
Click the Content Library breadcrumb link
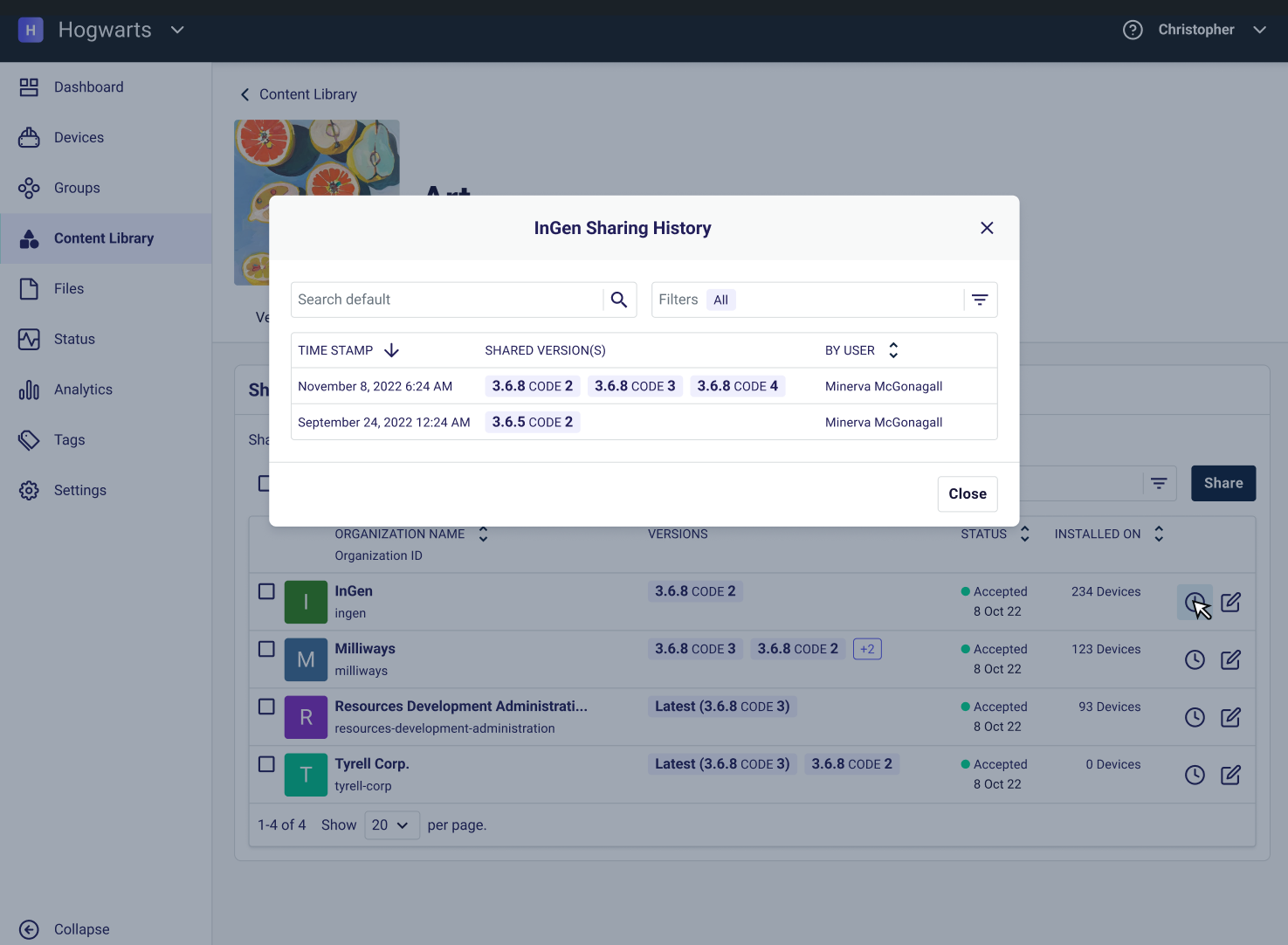pyautogui.click(x=308, y=94)
